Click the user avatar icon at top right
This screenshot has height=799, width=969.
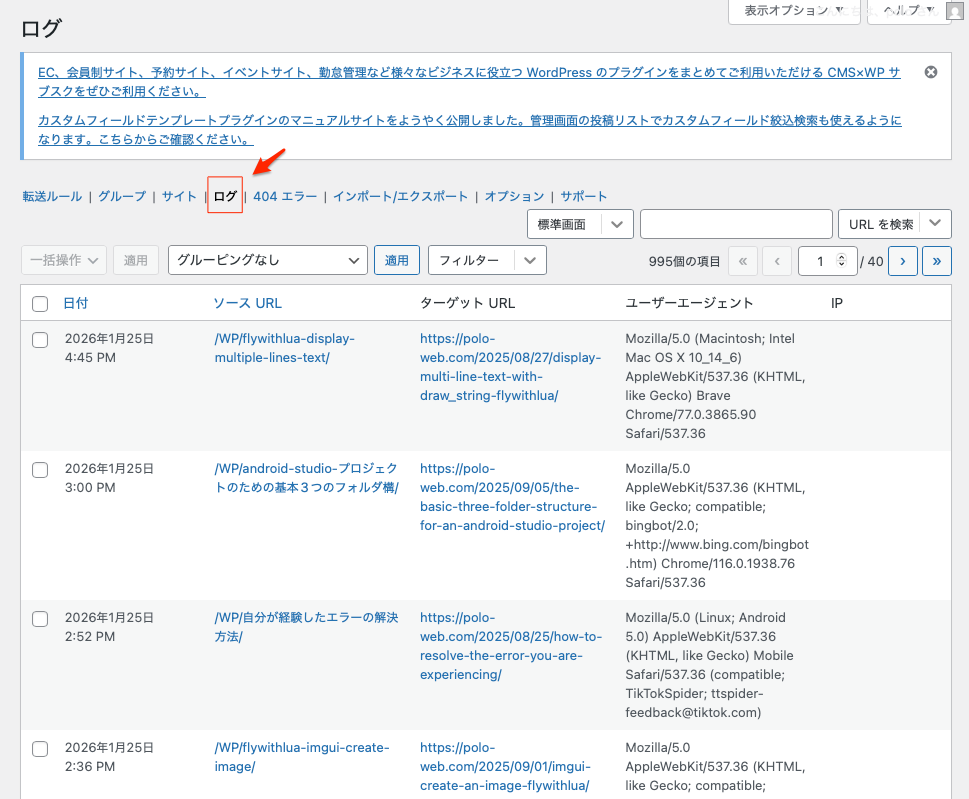pyautogui.click(x=956, y=10)
